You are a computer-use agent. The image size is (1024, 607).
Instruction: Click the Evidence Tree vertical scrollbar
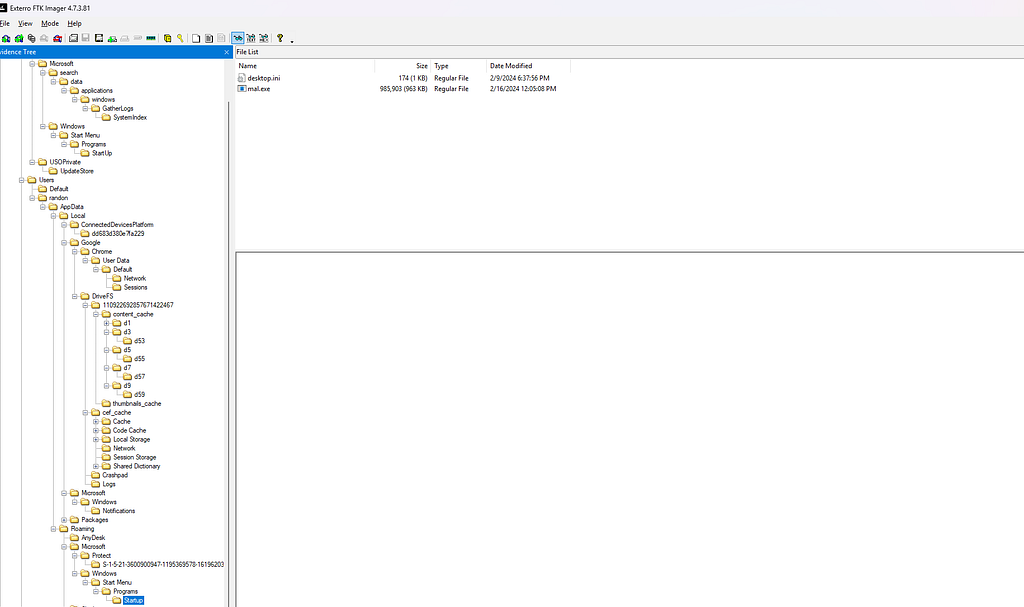tap(229, 353)
